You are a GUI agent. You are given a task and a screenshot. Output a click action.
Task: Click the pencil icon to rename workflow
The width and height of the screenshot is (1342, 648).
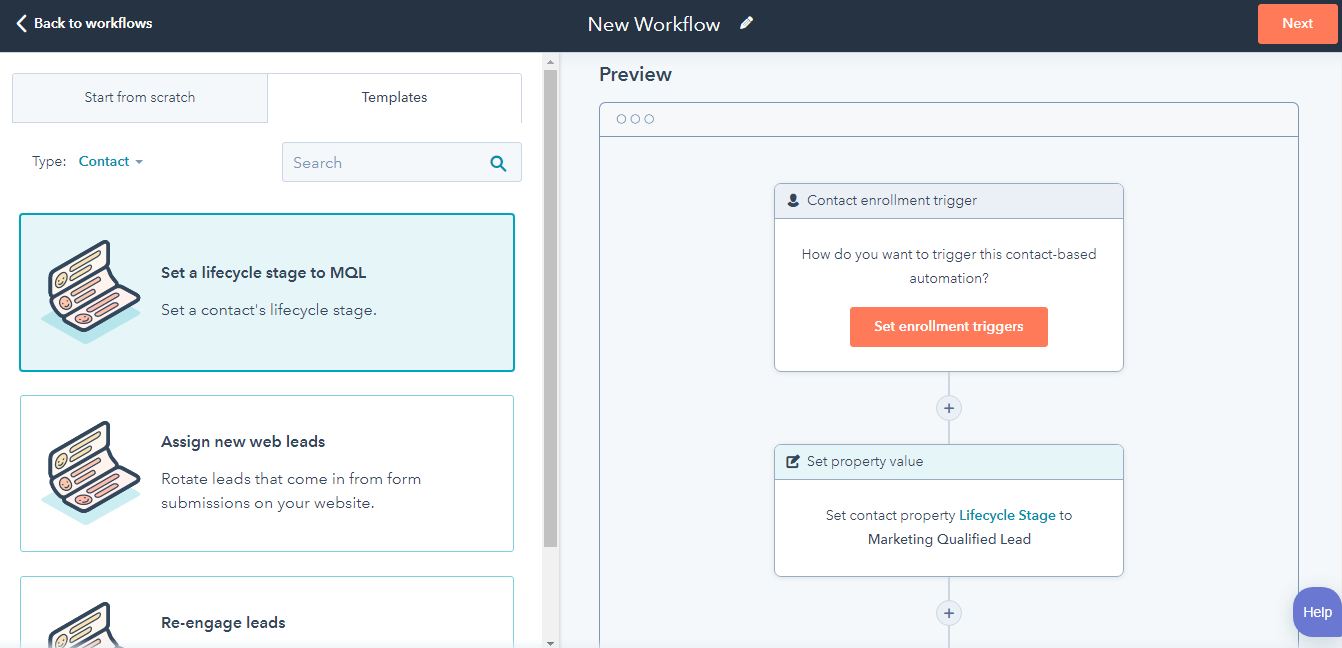click(x=746, y=24)
